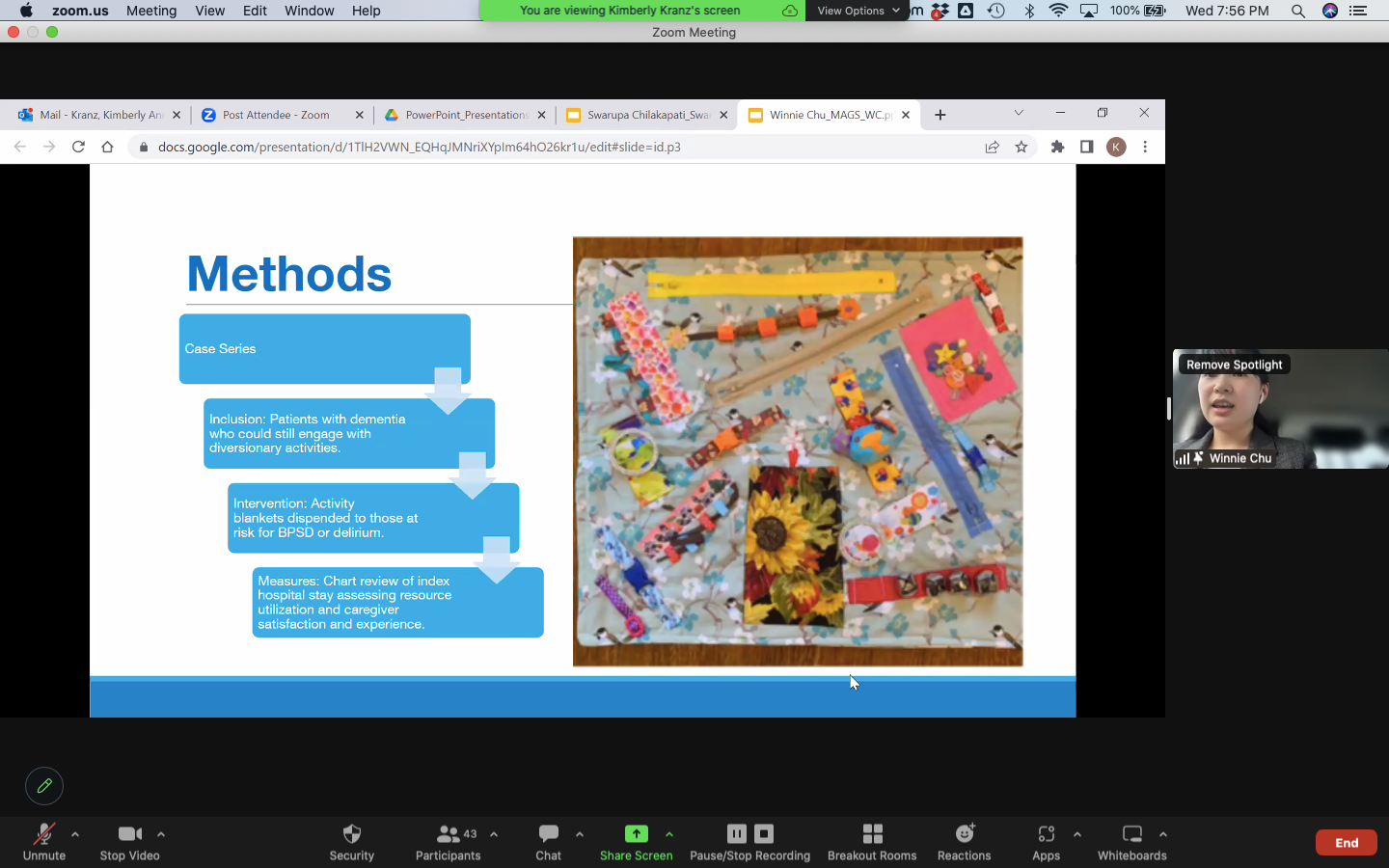Open Spotlight search in the menu bar
This screenshot has width=1389, height=868.
(1298, 11)
